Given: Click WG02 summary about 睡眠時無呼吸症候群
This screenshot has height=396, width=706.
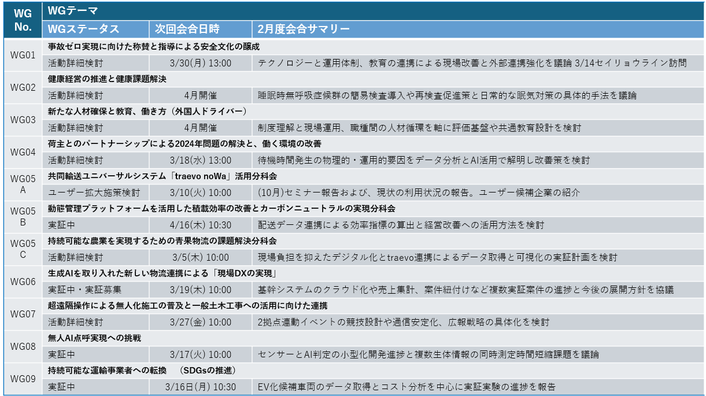Looking at the screenshot, I should coord(447,95).
